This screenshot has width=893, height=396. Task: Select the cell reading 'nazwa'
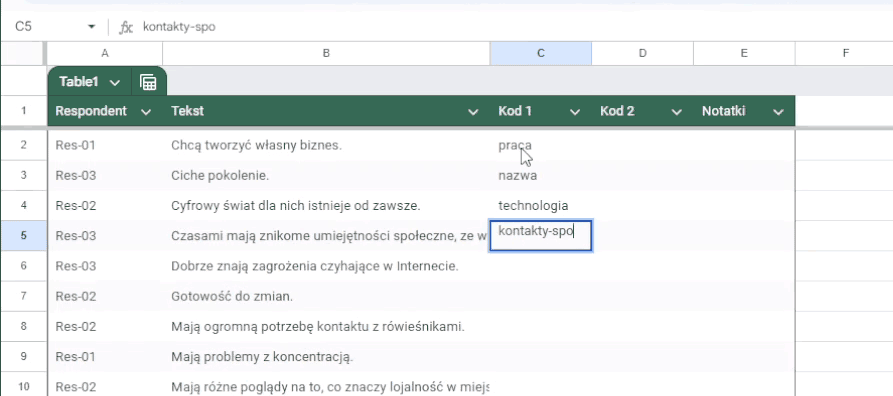pyautogui.click(x=540, y=175)
